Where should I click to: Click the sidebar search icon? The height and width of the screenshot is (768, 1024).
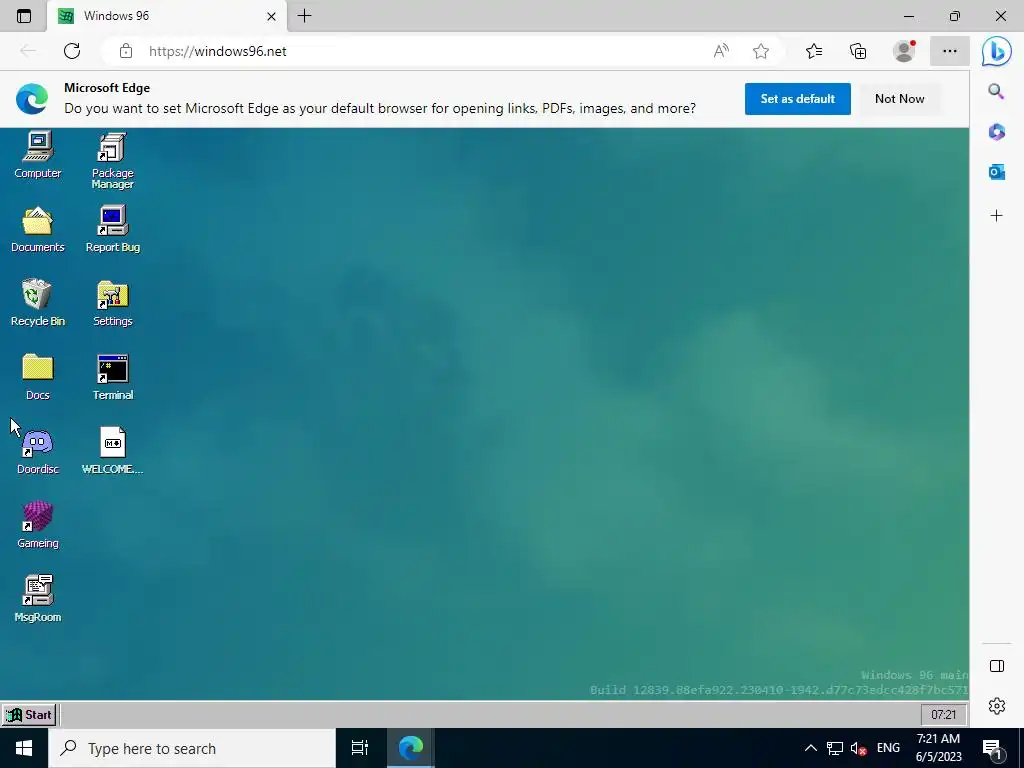pyautogui.click(x=996, y=91)
